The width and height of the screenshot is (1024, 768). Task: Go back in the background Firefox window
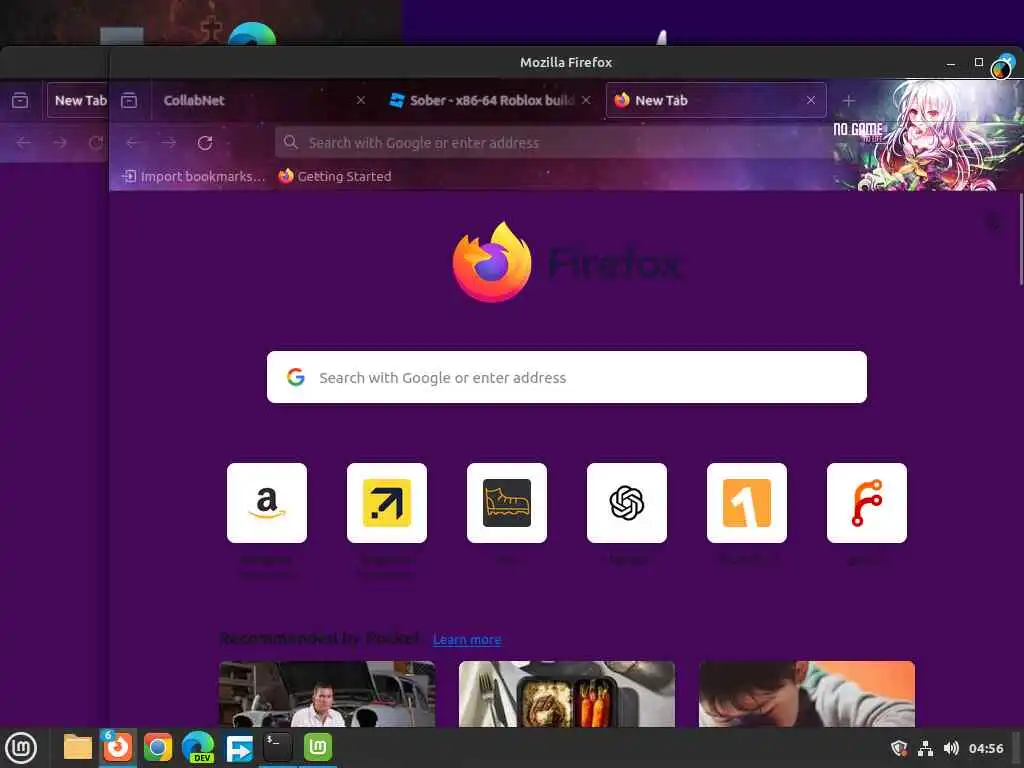tap(24, 142)
